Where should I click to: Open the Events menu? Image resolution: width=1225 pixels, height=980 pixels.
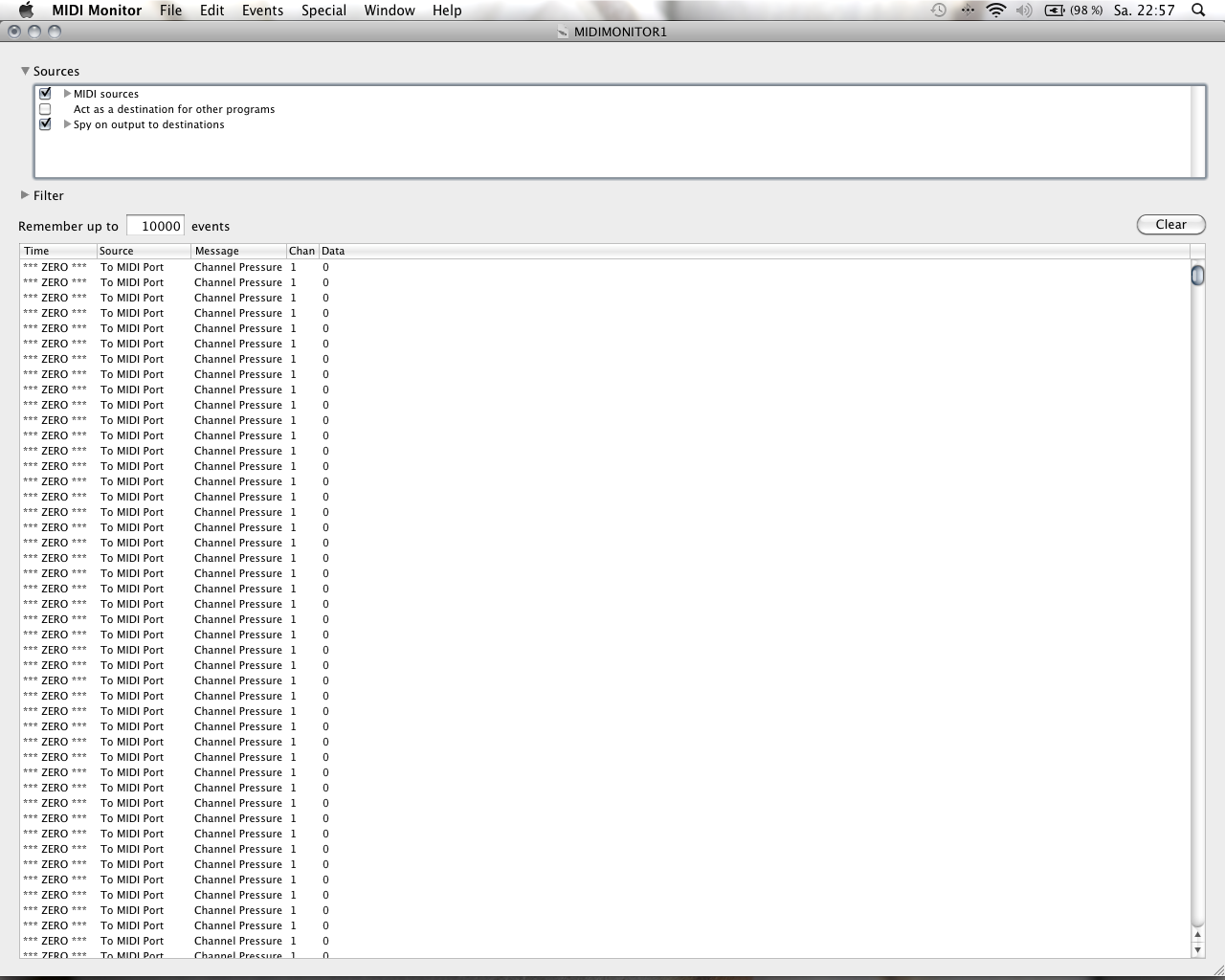[262, 11]
